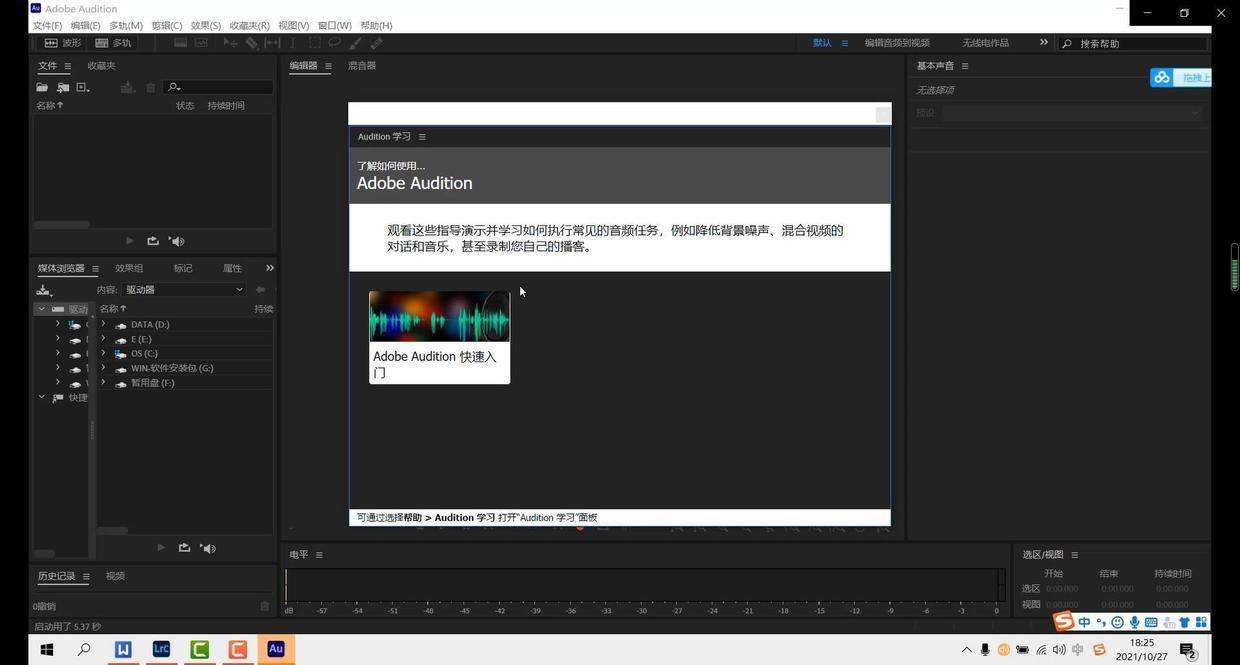Viewport: 1240px width, 665px height.
Task: Open the 编辑器 panel menu icon
Action: 328,66
